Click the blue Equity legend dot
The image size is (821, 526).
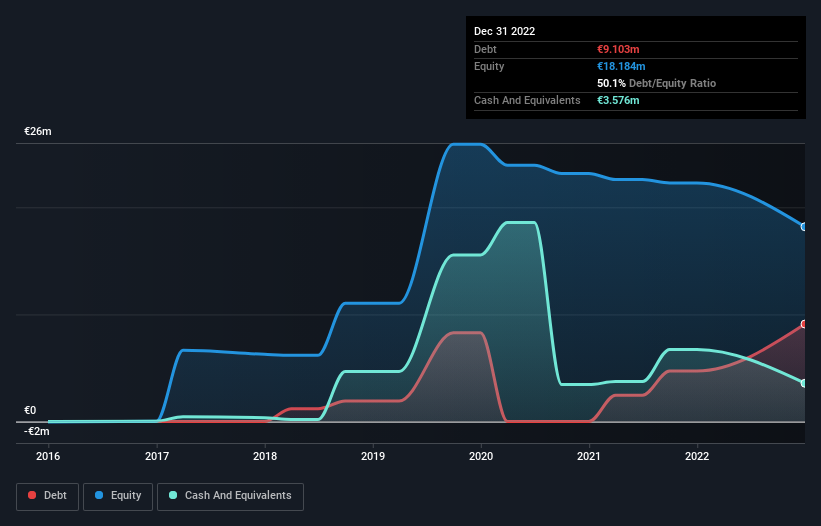[99, 495]
